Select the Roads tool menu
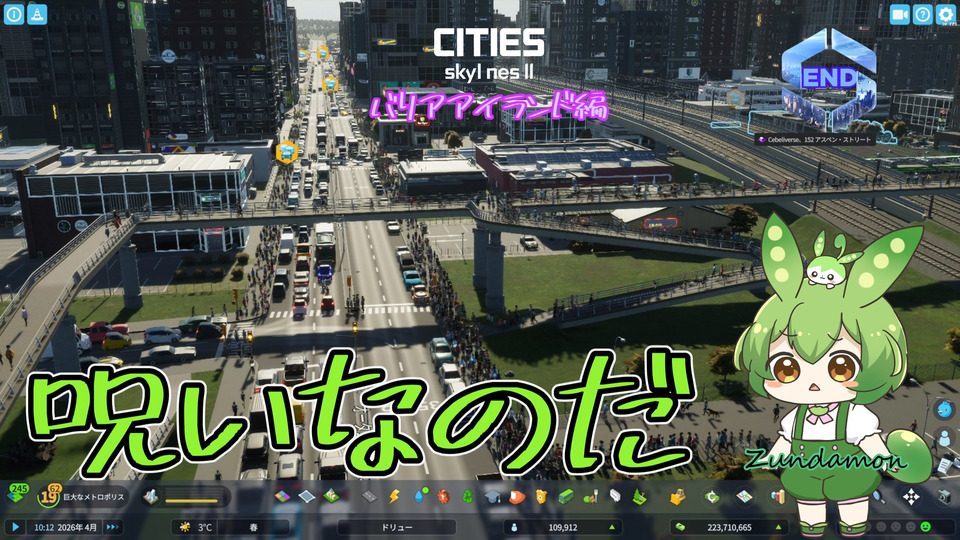This screenshot has height=540, width=960. coord(369,497)
